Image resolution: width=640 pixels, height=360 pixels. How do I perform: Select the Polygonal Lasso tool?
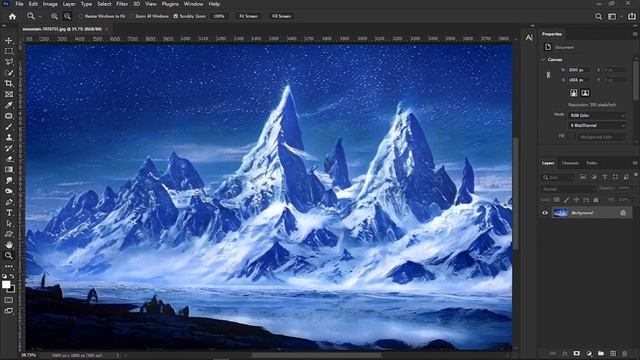coord(9,62)
